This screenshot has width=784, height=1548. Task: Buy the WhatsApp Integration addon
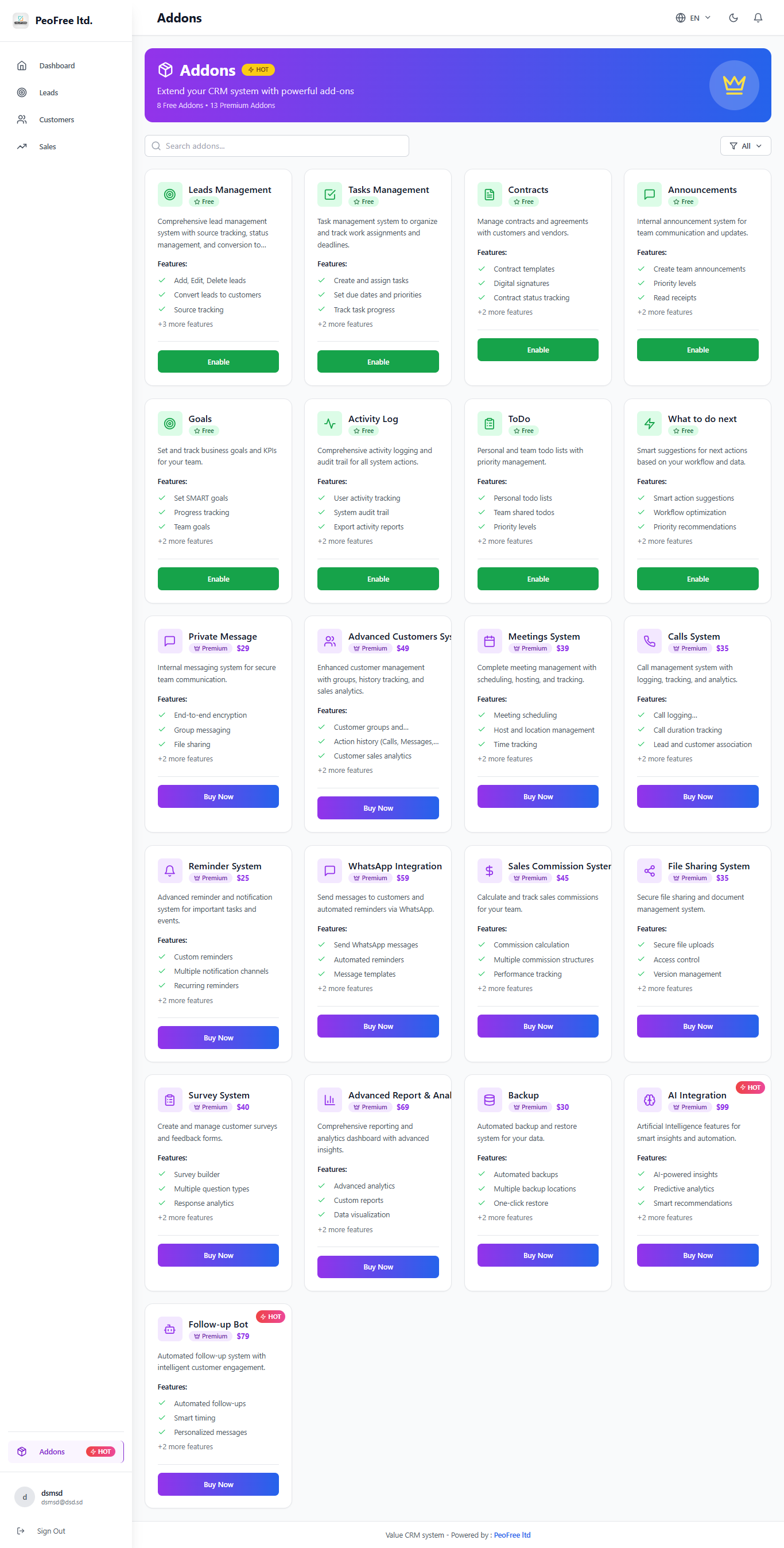pyautogui.click(x=378, y=1026)
